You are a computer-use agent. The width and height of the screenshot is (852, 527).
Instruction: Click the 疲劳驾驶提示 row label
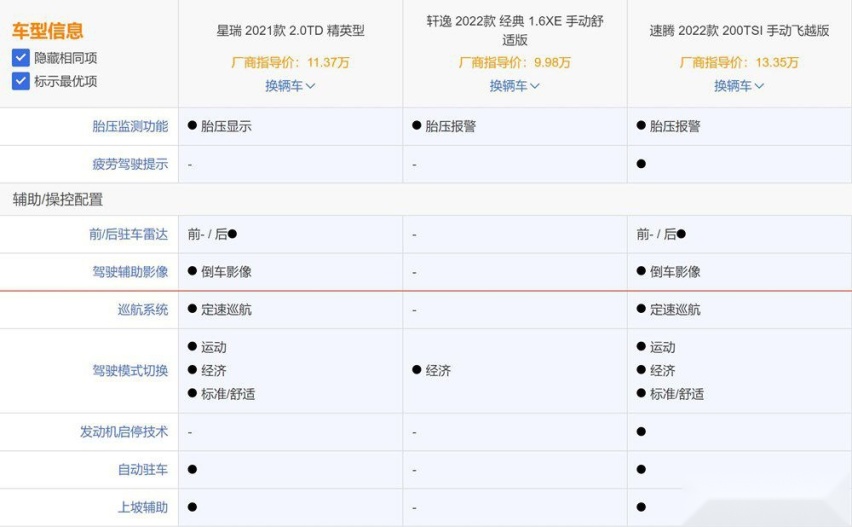point(130,164)
